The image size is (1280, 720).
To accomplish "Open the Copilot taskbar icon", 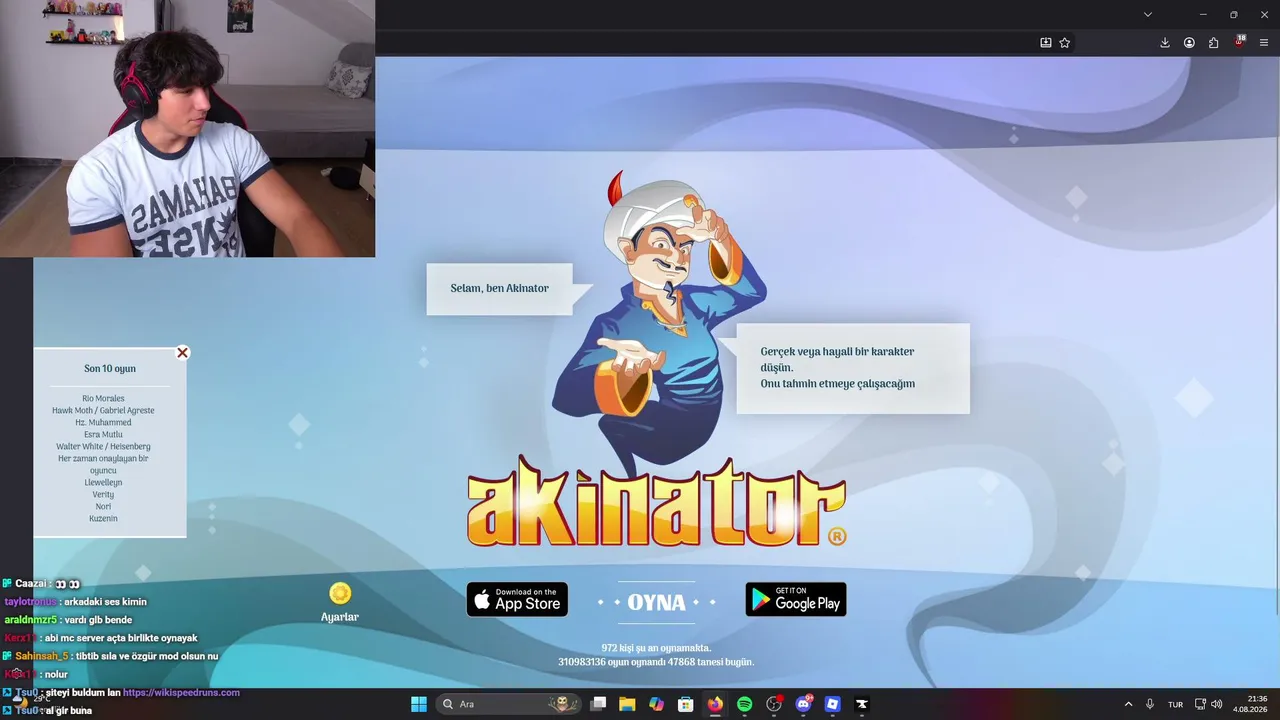I will (656, 704).
